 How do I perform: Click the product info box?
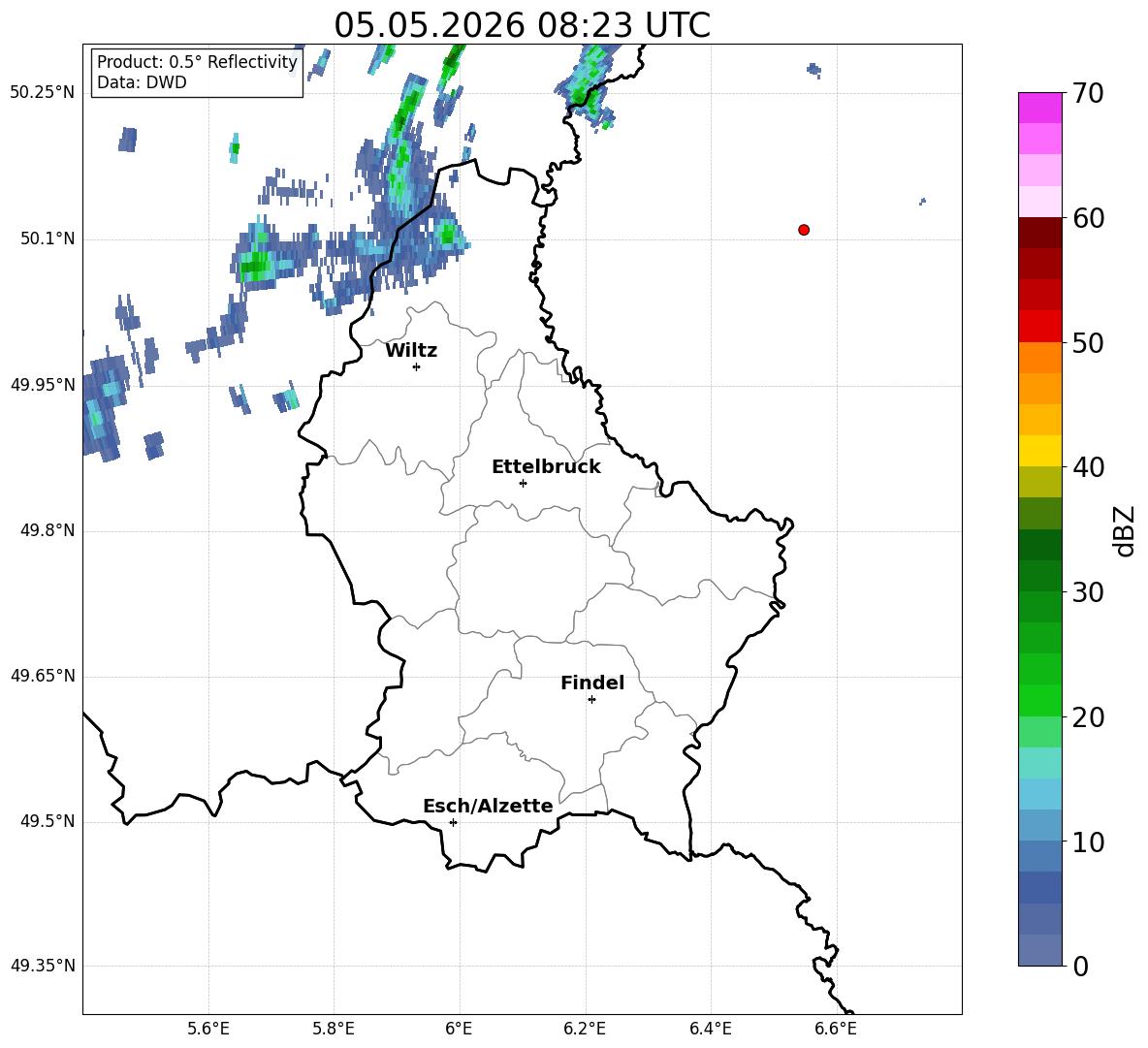pos(197,72)
